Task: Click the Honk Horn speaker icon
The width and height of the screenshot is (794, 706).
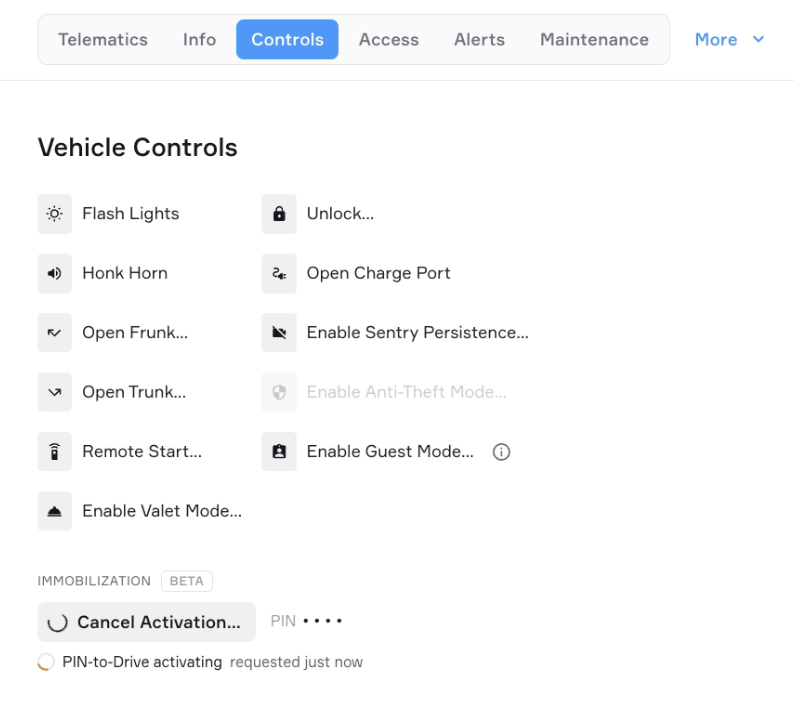Action: pos(55,273)
